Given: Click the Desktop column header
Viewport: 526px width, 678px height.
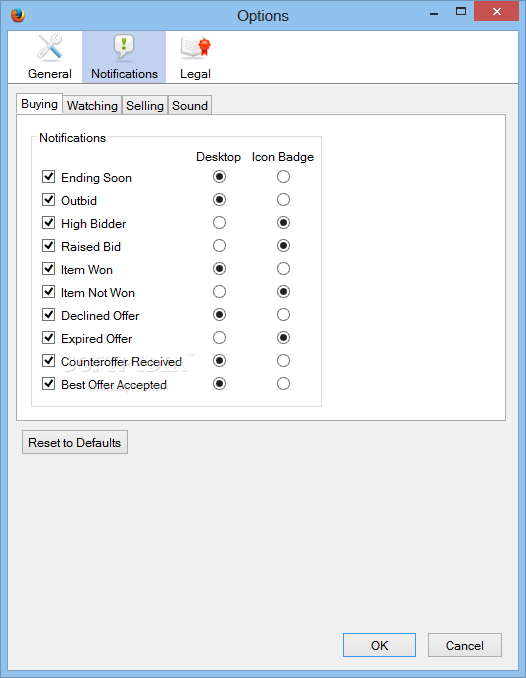Looking at the screenshot, I should tap(218, 157).
